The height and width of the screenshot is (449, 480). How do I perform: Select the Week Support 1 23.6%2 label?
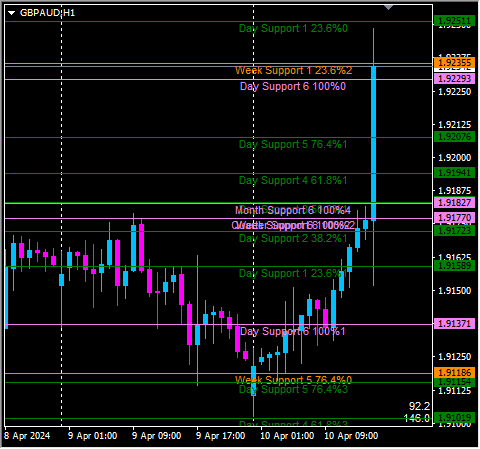click(293, 71)
